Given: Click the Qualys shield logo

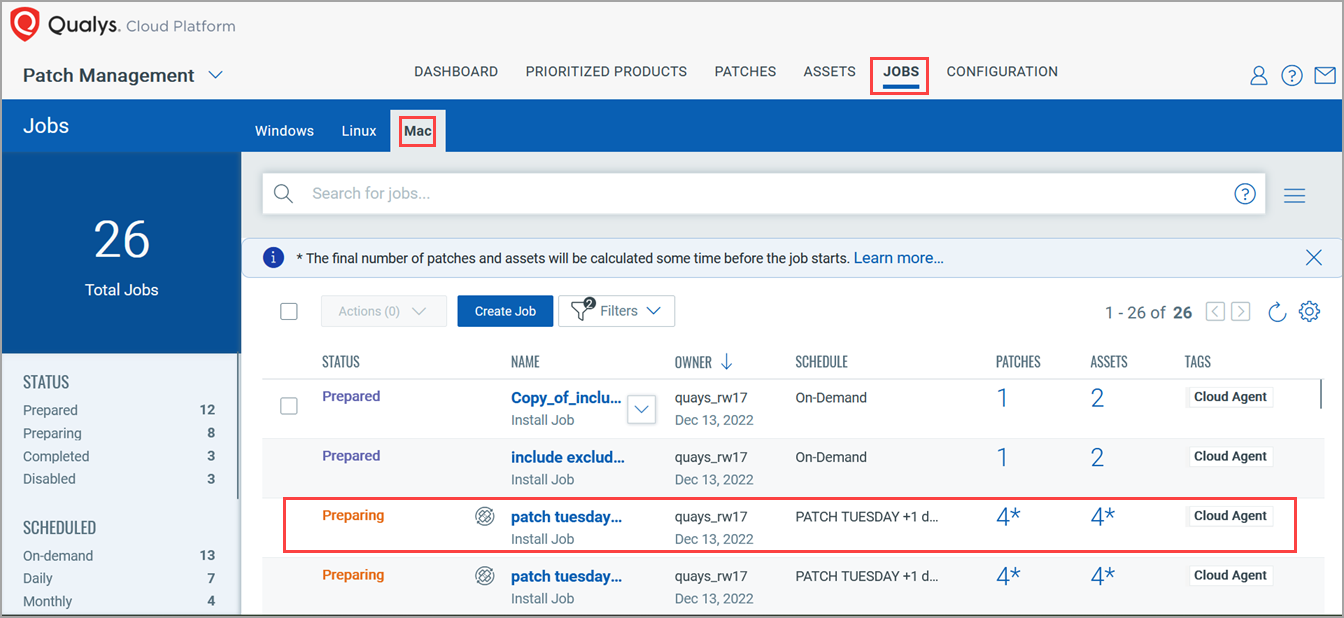Looking at the screenshot, I should [25, 25].
